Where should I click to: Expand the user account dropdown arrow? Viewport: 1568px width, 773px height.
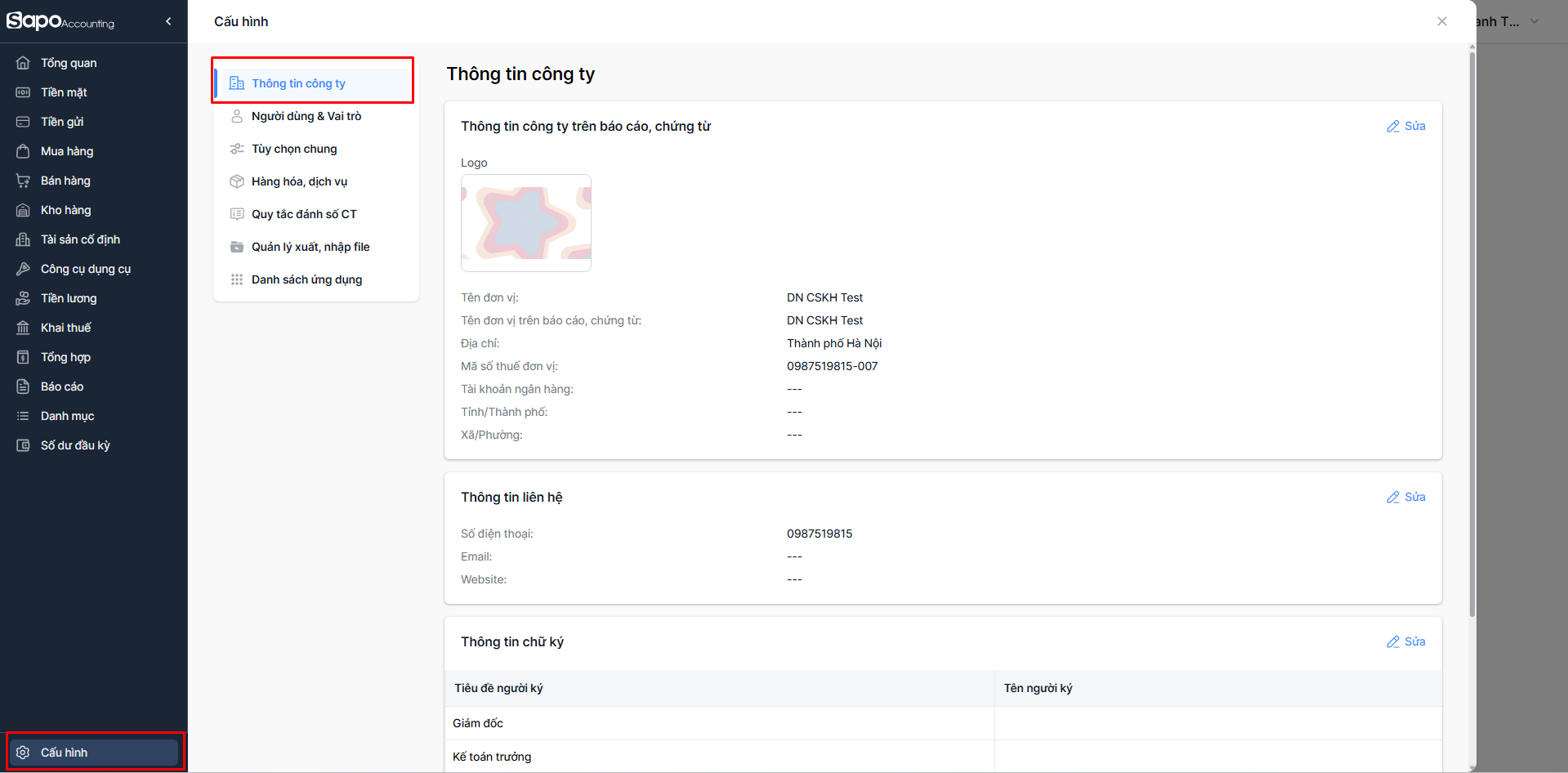[x=1534, y=21]
